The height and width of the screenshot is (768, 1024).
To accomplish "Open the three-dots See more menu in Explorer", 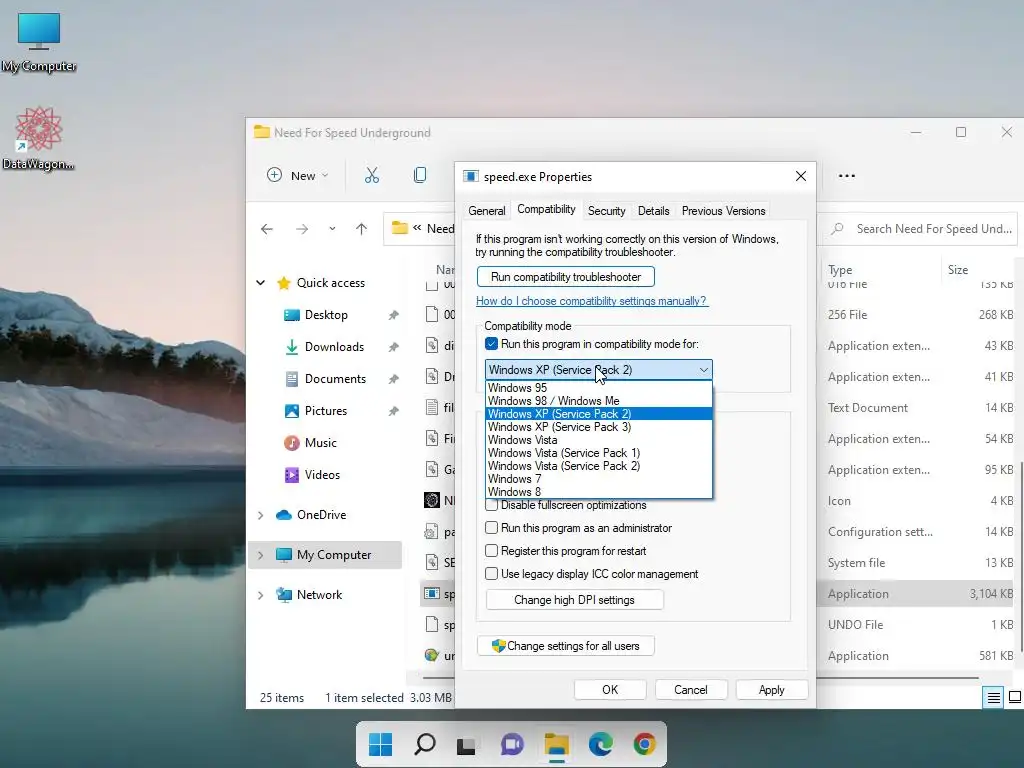I will pyautogui.click(x=846, y=176).
